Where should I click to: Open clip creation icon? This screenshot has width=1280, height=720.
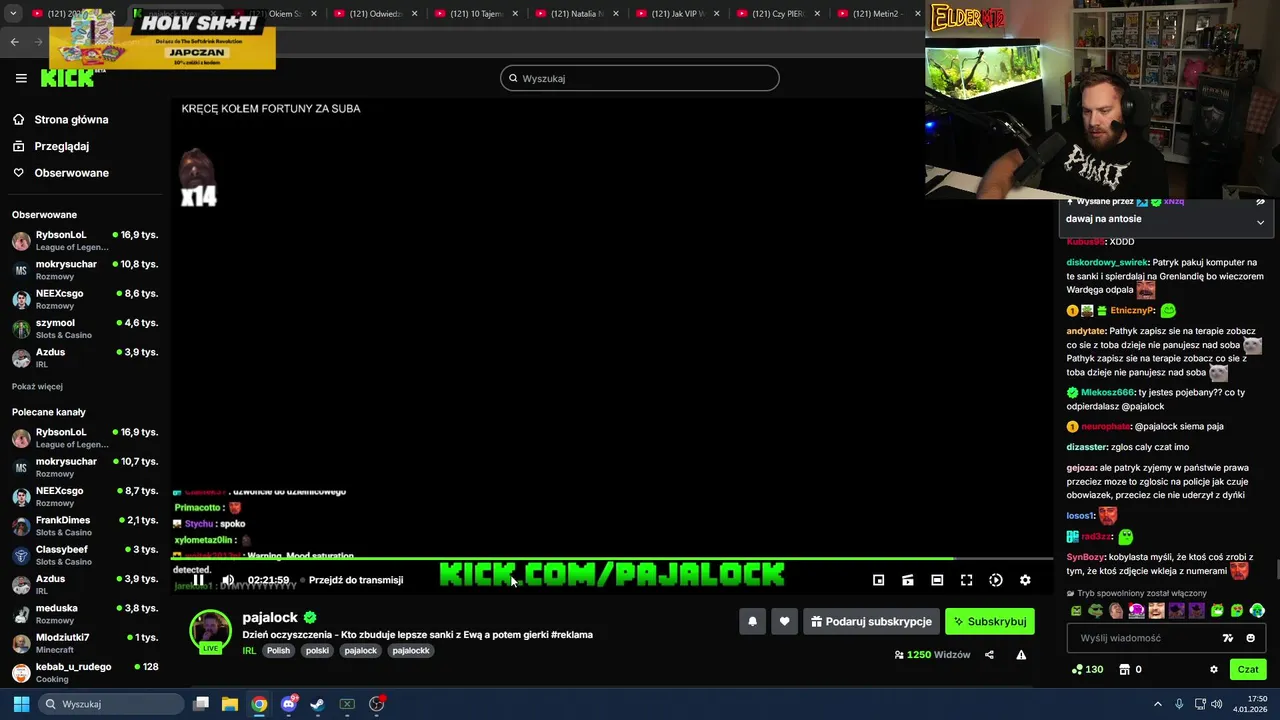point(908,580)
